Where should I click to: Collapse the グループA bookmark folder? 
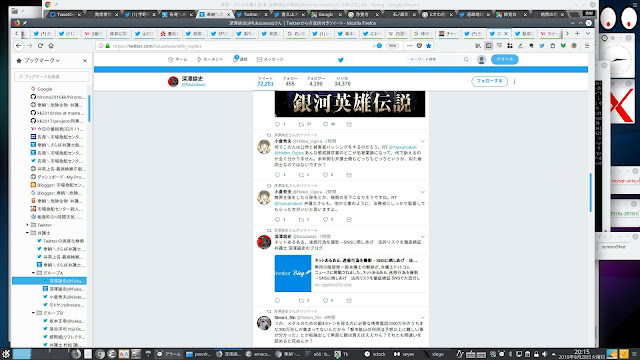[33, 273]
